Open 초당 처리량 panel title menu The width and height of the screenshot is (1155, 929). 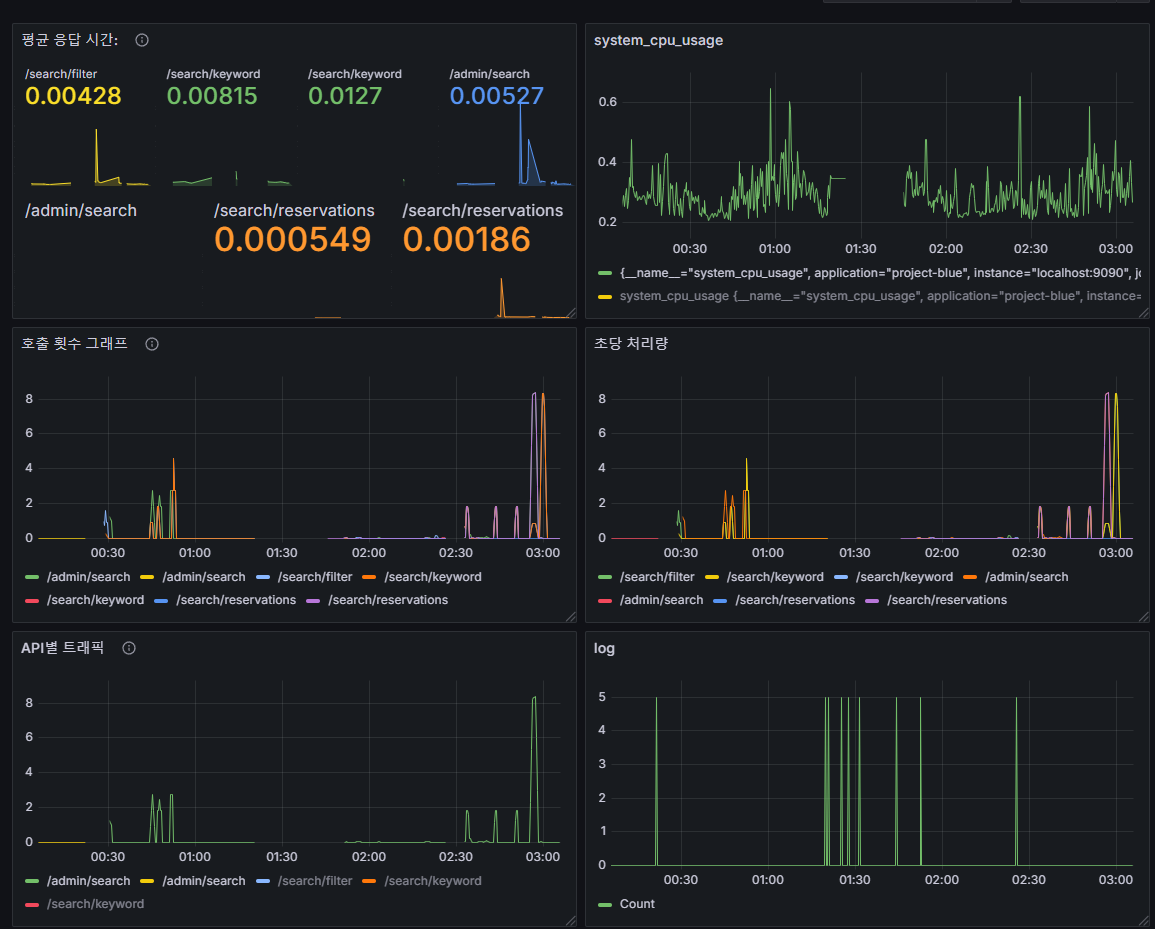pyautogui.click(x=631, y=344)
